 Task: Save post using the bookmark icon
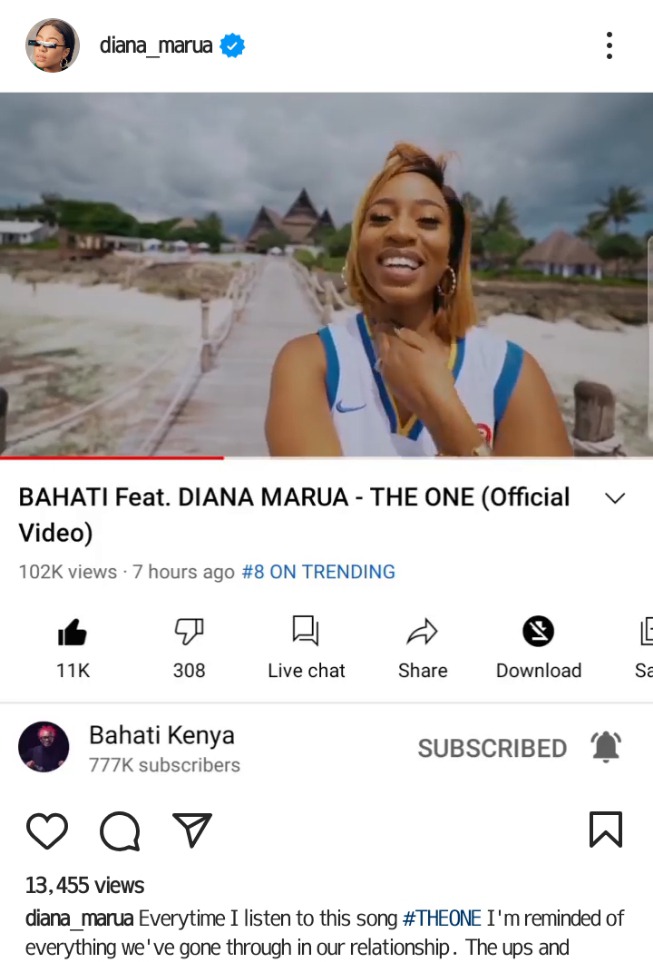606,829
